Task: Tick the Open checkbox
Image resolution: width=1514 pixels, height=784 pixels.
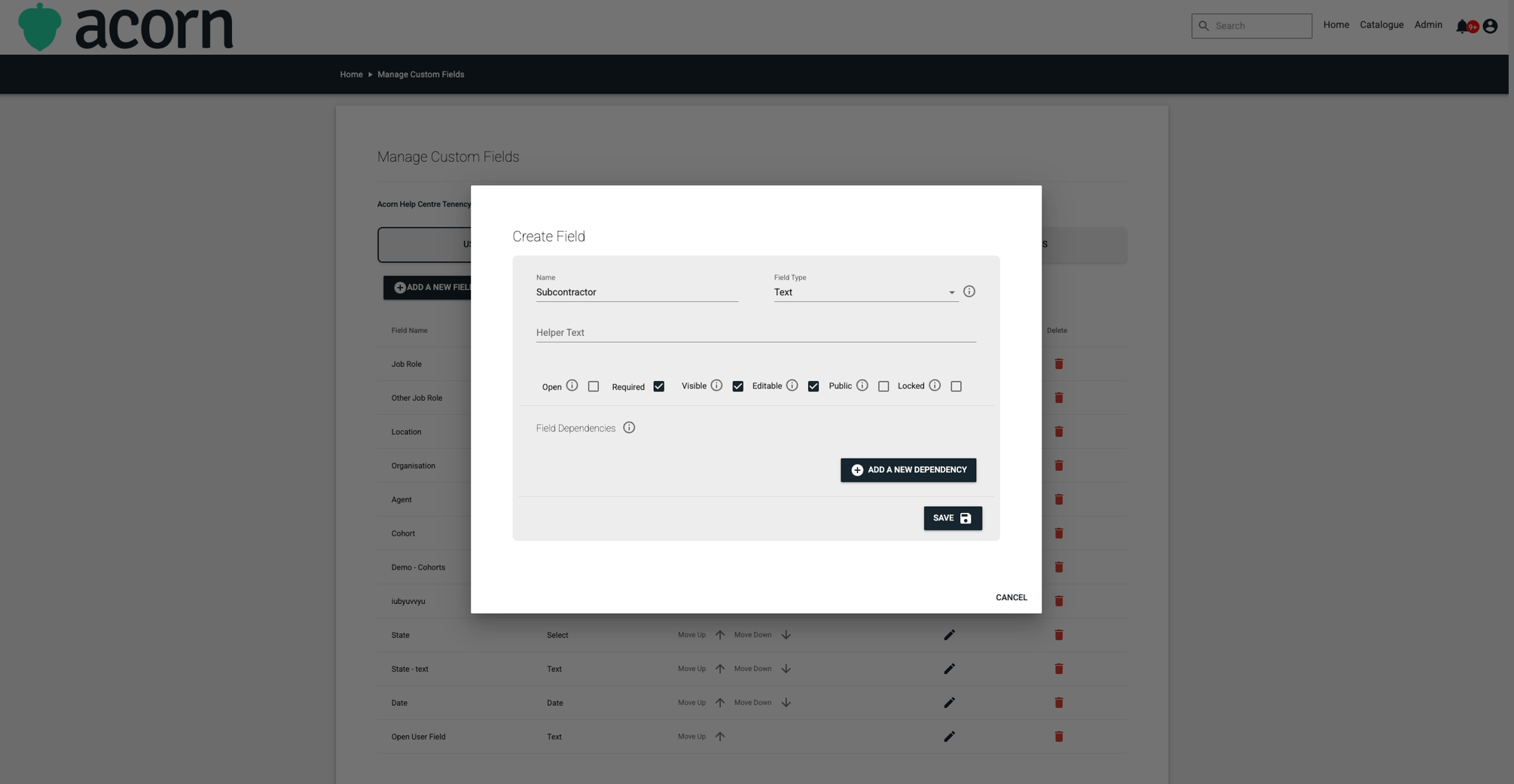Action: (594, 386)
